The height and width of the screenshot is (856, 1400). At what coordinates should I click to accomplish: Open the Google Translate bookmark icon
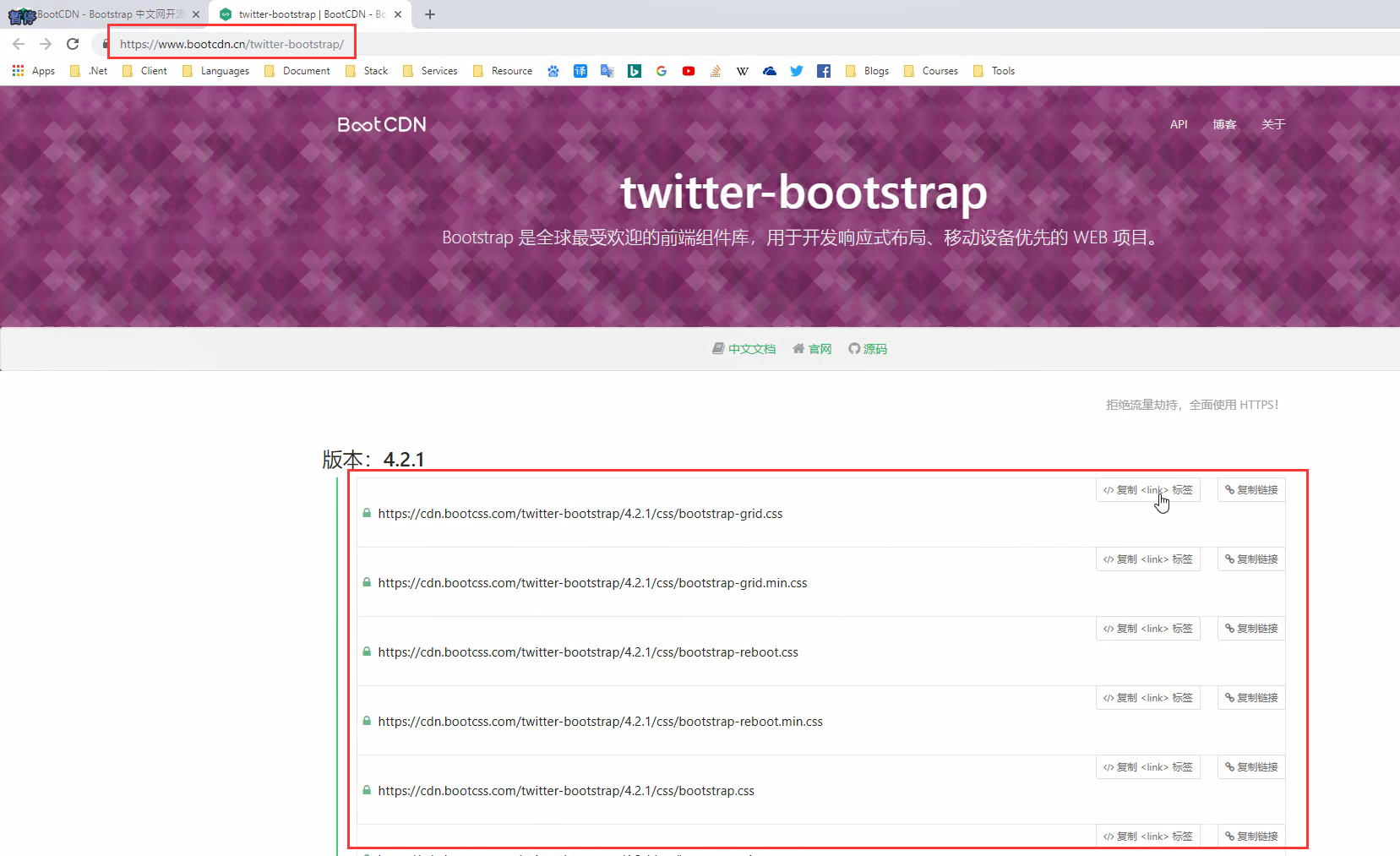tap(607, 71)
